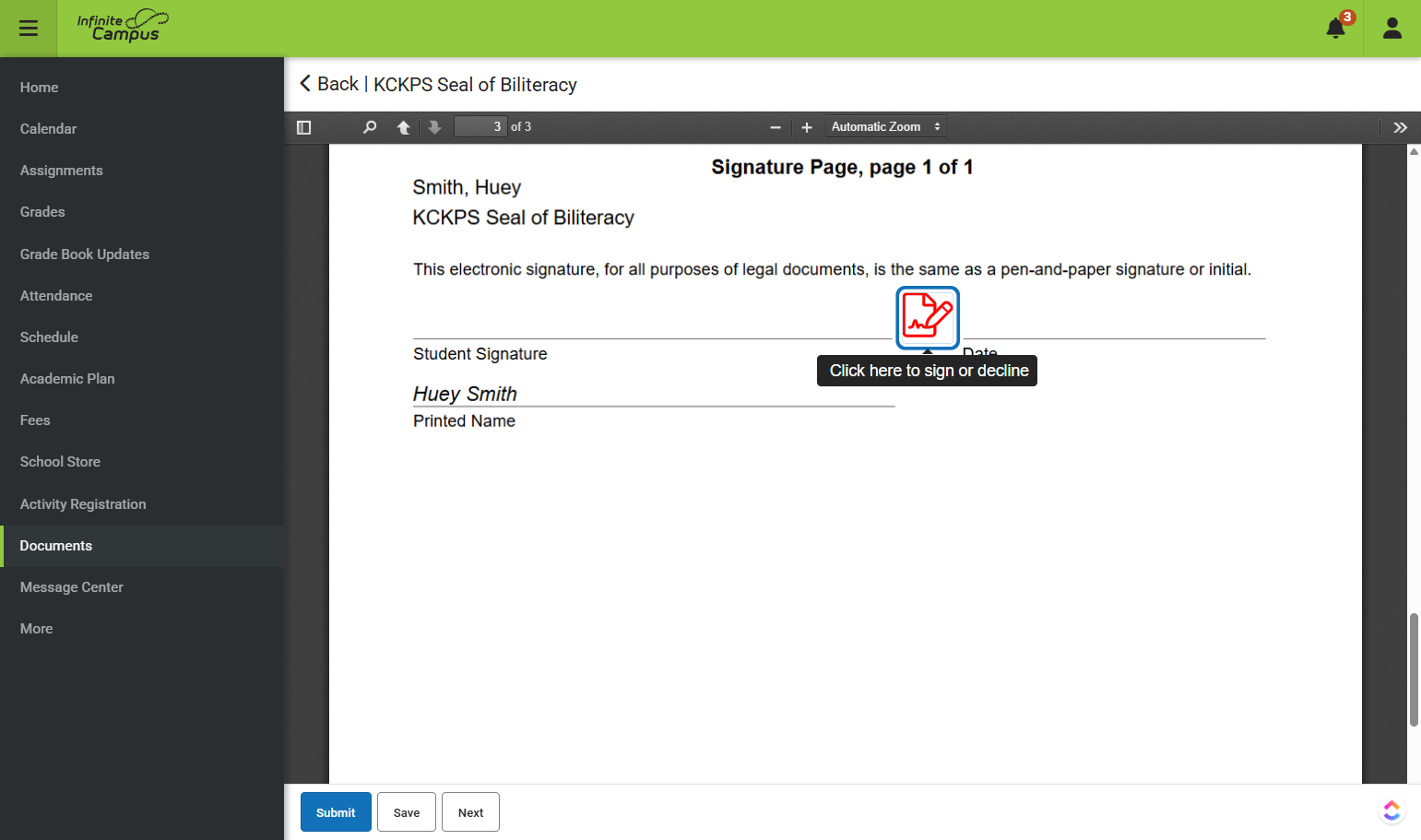Click 'KCKPS Seal of Biliteracy' document text
Image resolution: width=1421 pixels, height=840 pixels.
pos(523,218)
